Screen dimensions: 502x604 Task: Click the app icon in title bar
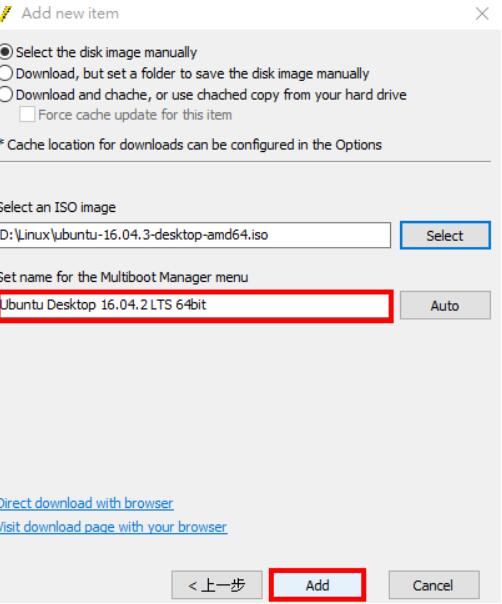pyautogui.click(x=5, y=13)
